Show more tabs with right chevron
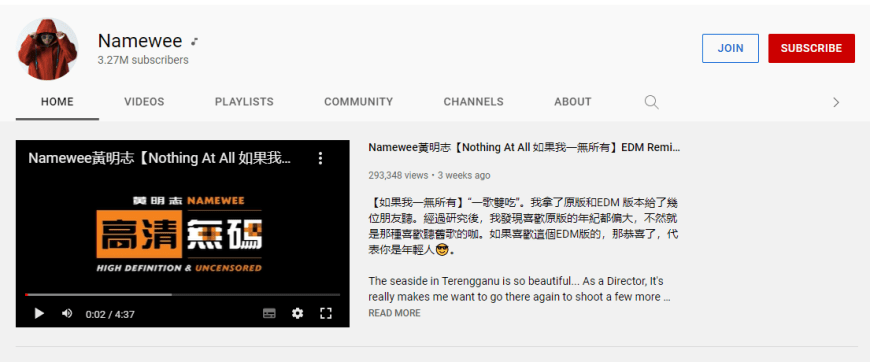This screenshot has height=362, width=870. tap(836, 102)
